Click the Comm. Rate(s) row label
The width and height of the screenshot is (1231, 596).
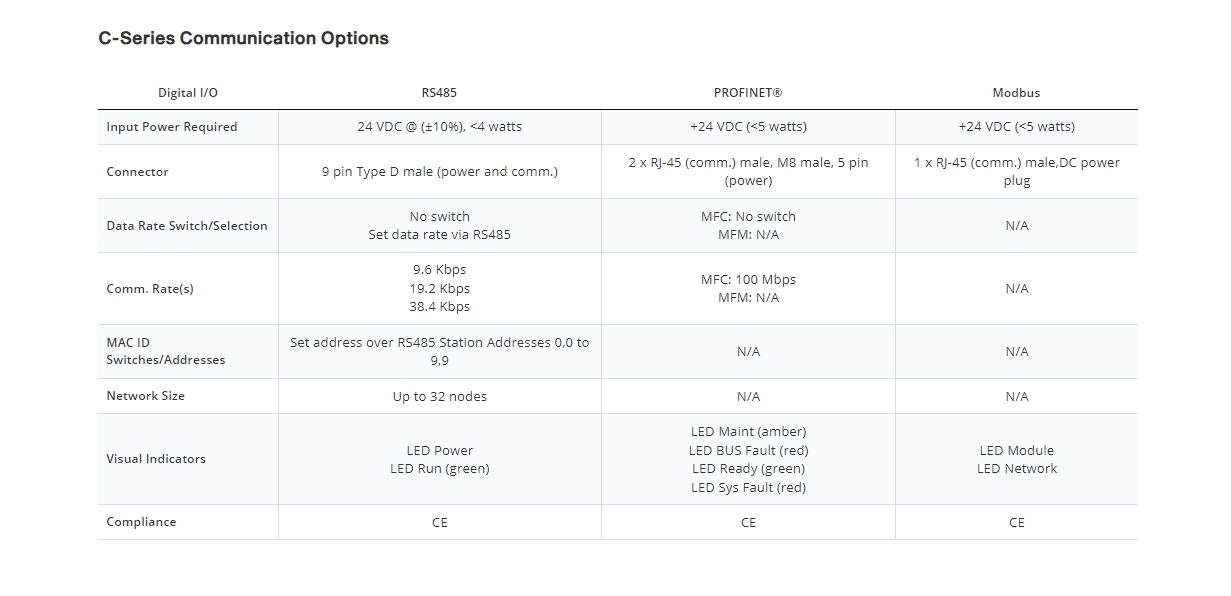click(150, 289)
